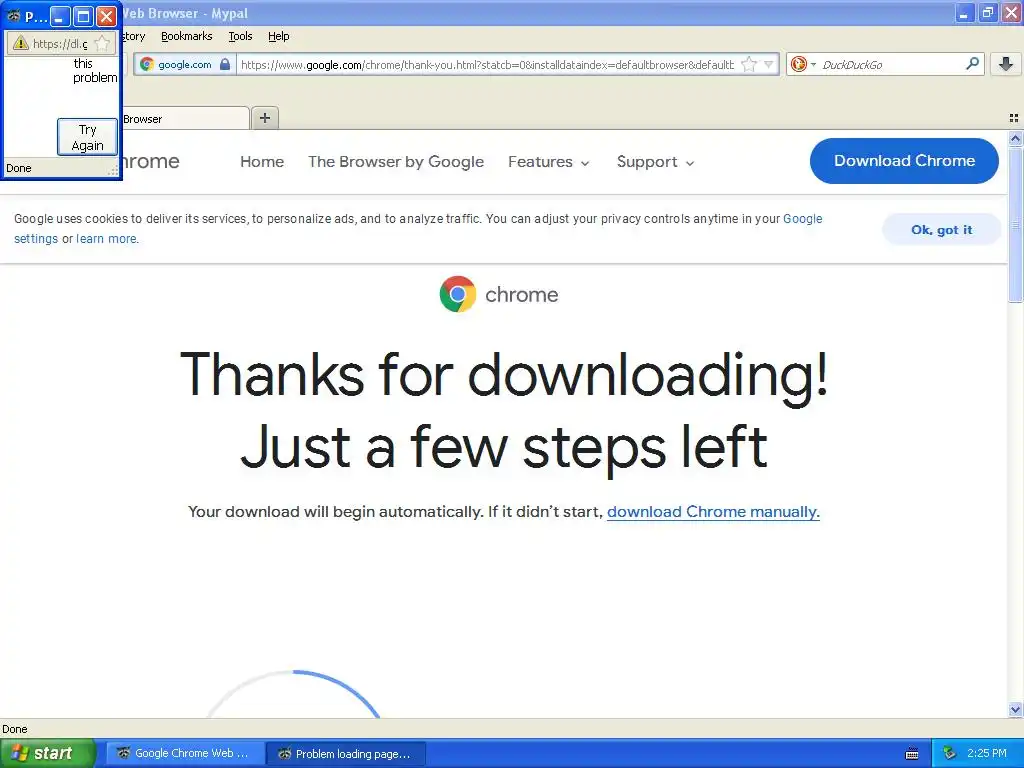Click the system tray network icon
Image resolution: width=1024 pixels, height=768 pixels.
(x=949, y=753)
